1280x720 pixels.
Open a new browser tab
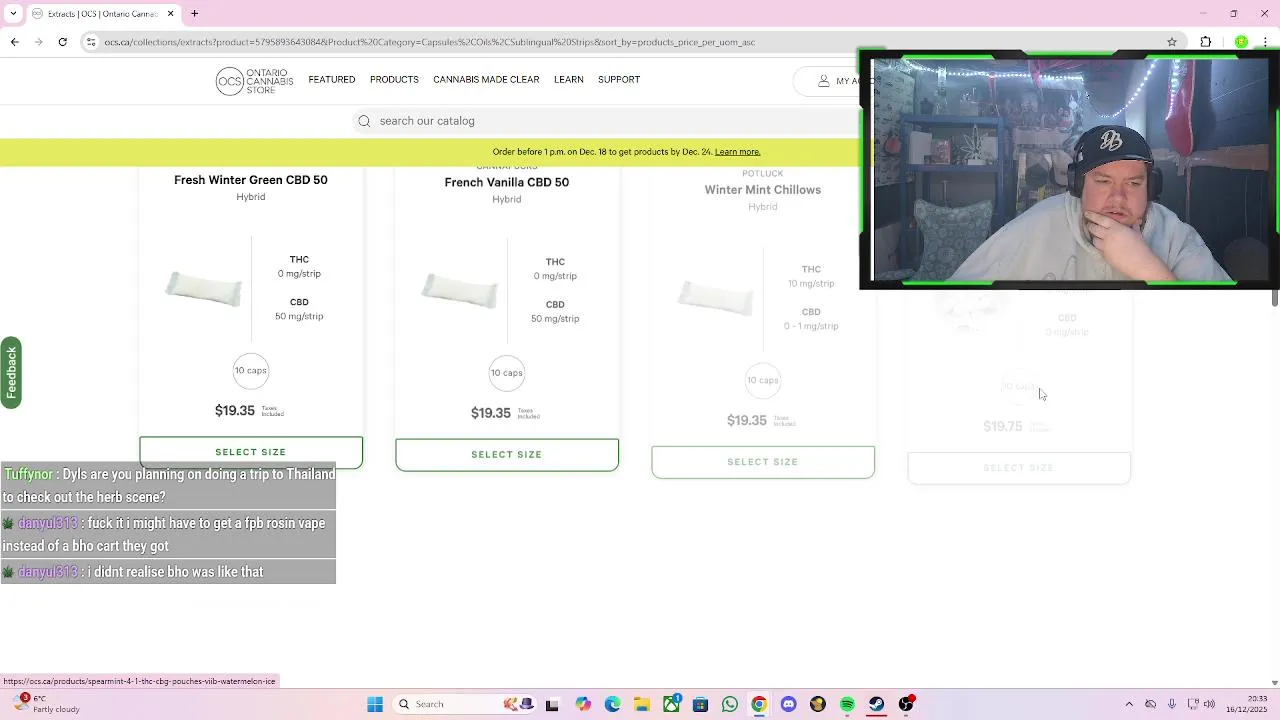click(195, 14)
